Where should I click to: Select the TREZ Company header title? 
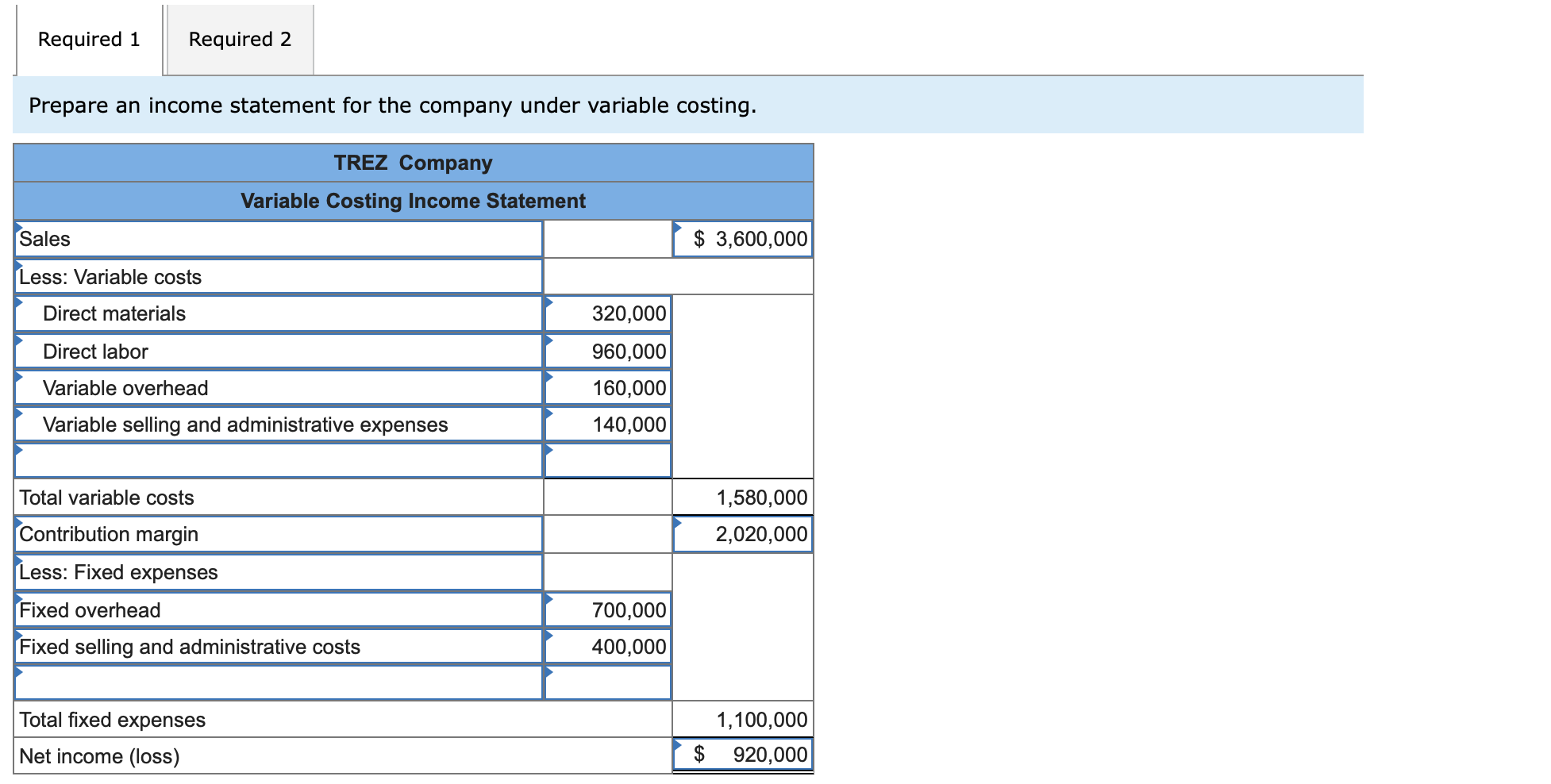coord(413,163)
